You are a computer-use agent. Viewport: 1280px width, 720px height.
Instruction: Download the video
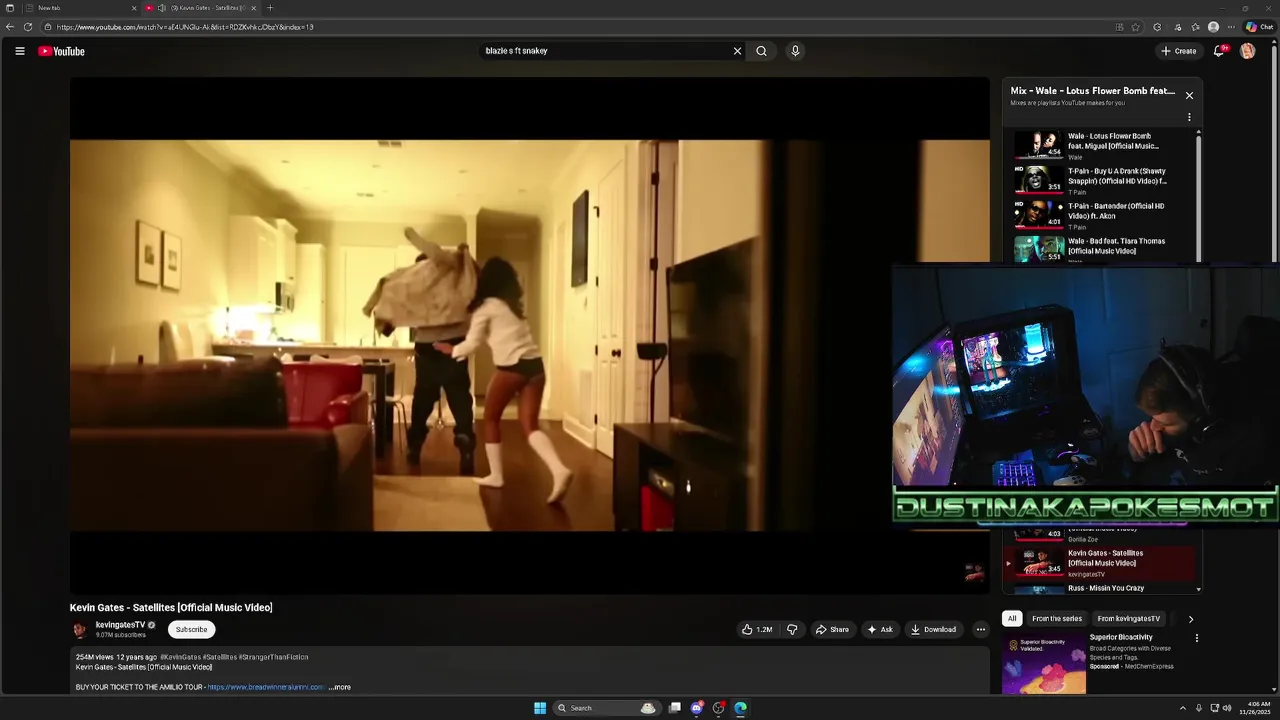(x=933, y=629)
